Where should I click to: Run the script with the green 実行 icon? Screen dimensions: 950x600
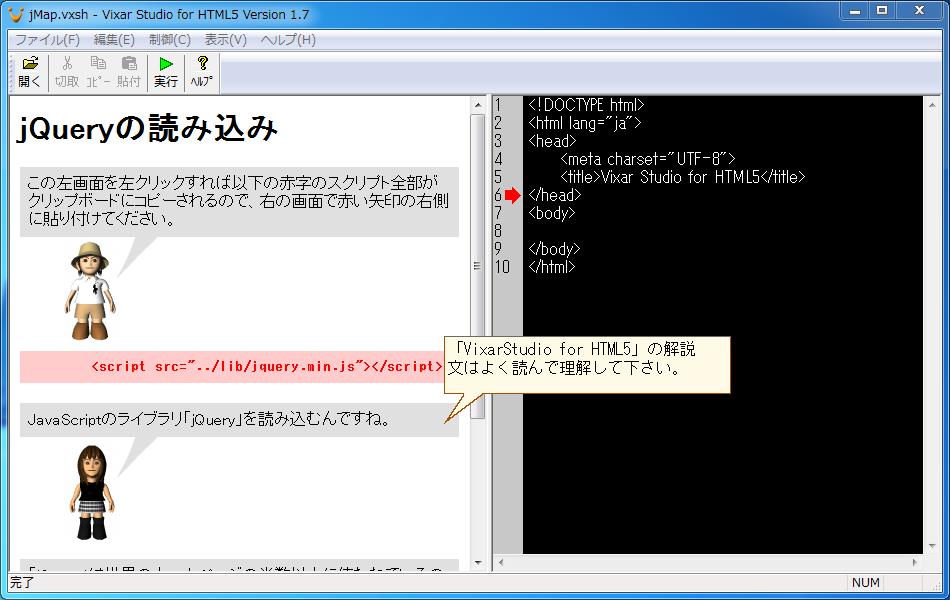pos(167,68)
